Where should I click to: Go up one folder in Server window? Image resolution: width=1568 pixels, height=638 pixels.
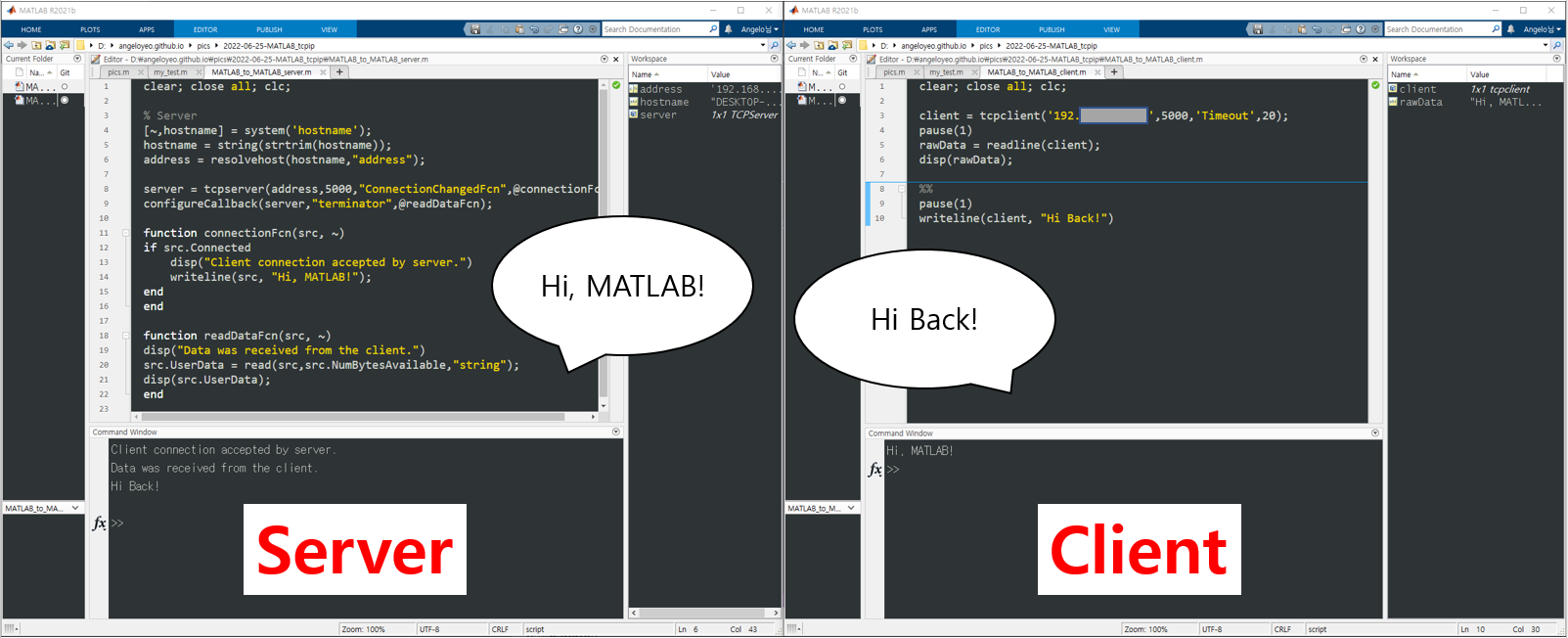tap(36, 45)
